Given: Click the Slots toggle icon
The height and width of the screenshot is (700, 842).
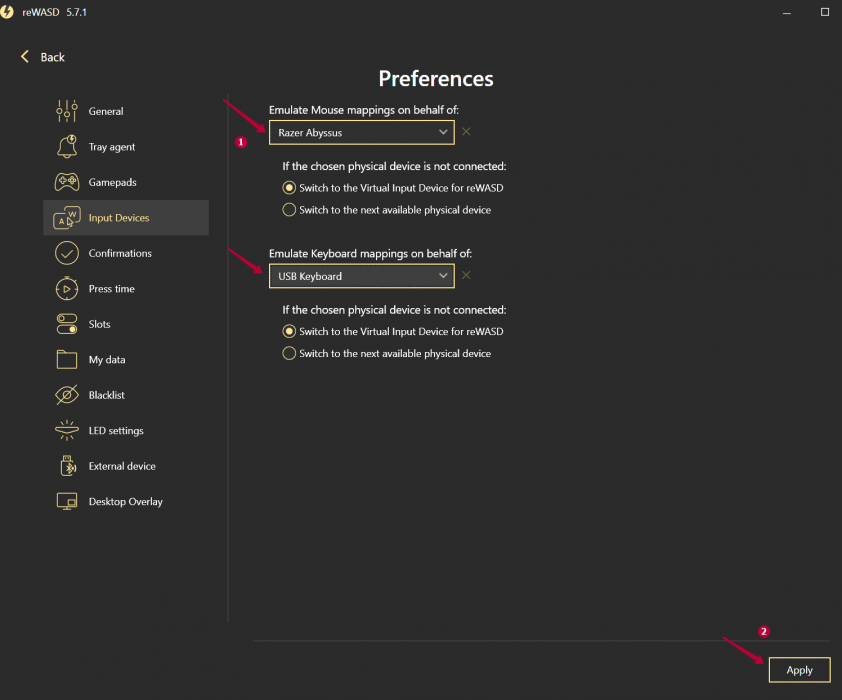Looking at the screenshot, I should click(x=67, y=324).
